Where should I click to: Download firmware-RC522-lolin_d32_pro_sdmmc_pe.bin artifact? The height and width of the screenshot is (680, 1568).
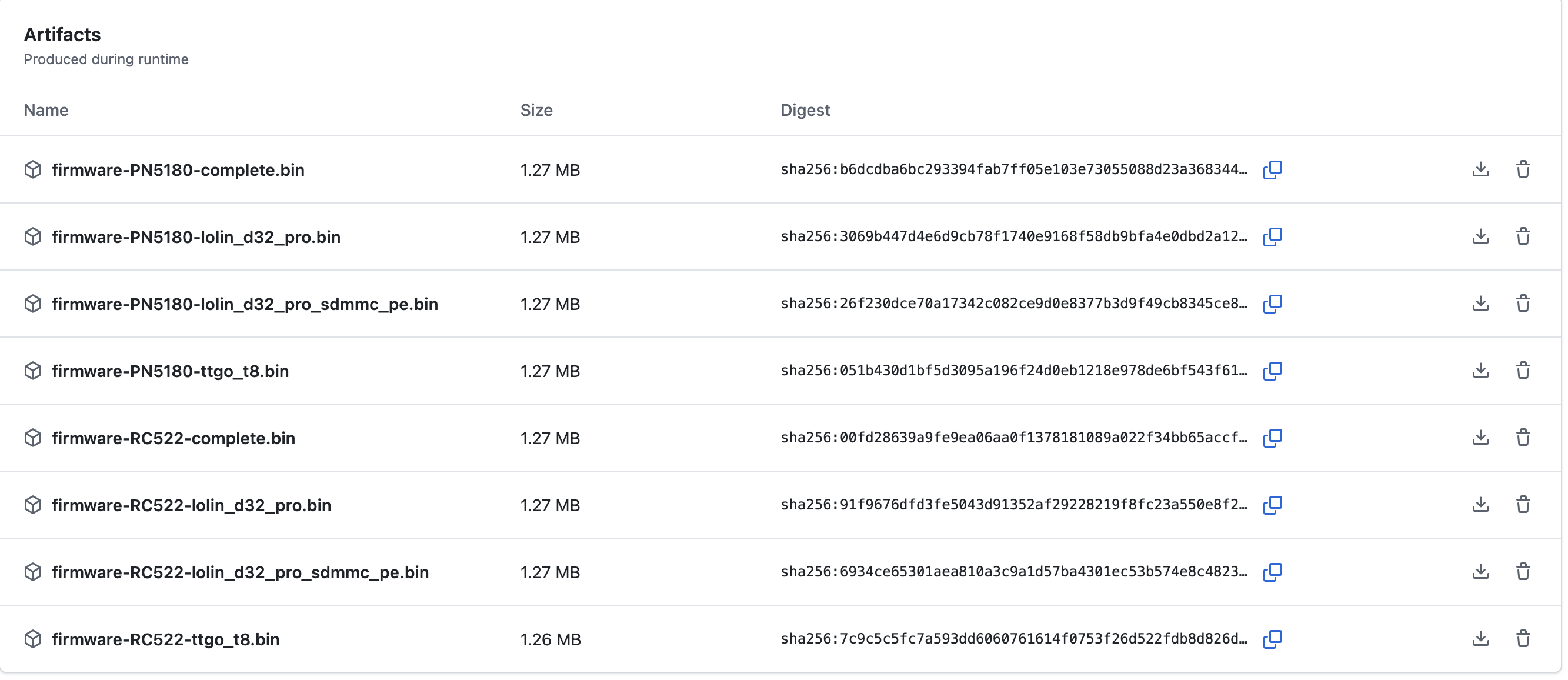click(1480, 572)
